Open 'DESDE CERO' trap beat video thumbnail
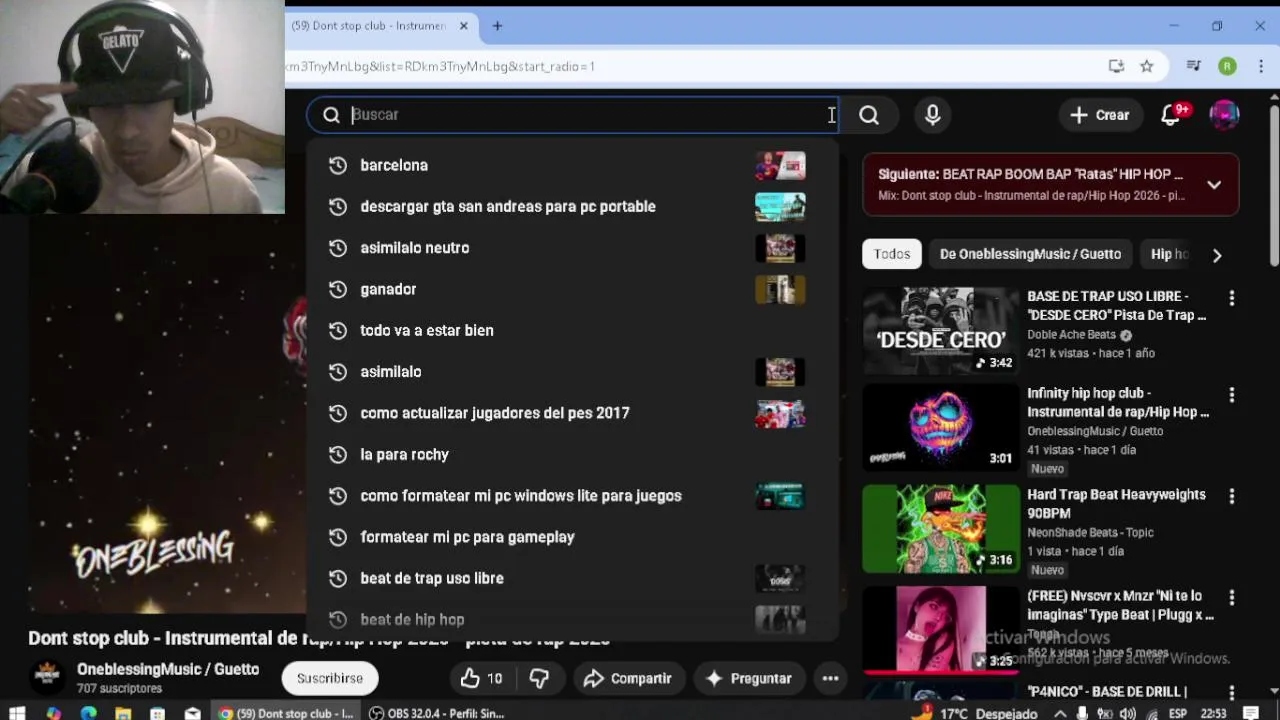 (x=941, y=331)
